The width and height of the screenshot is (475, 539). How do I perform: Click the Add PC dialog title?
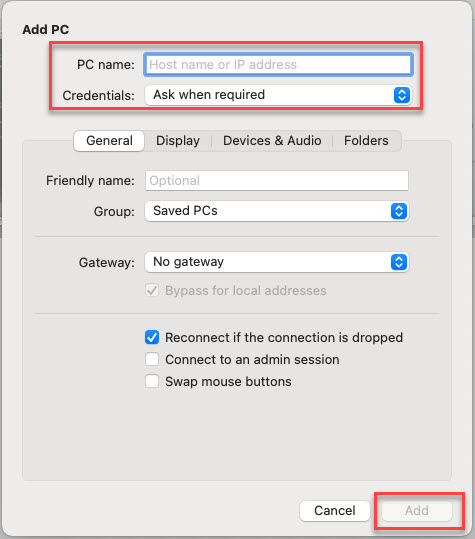point(46,30)
